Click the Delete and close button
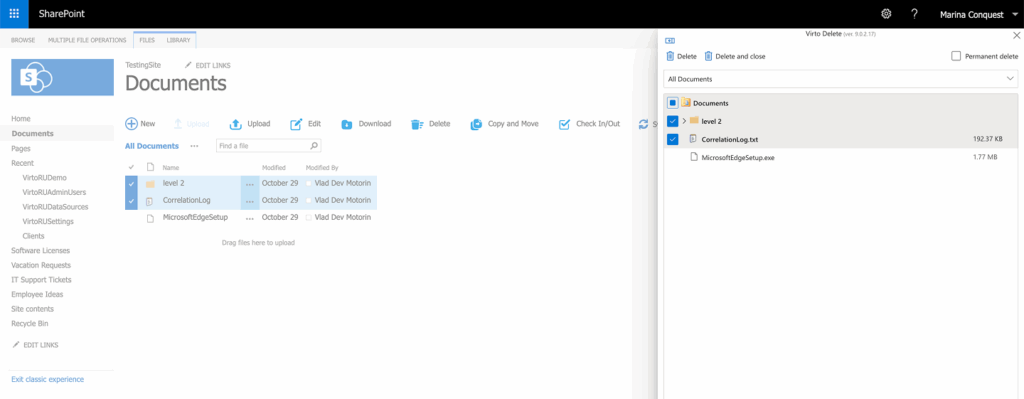This screenshot has height=399, width=1024. (x=735, y=57)
